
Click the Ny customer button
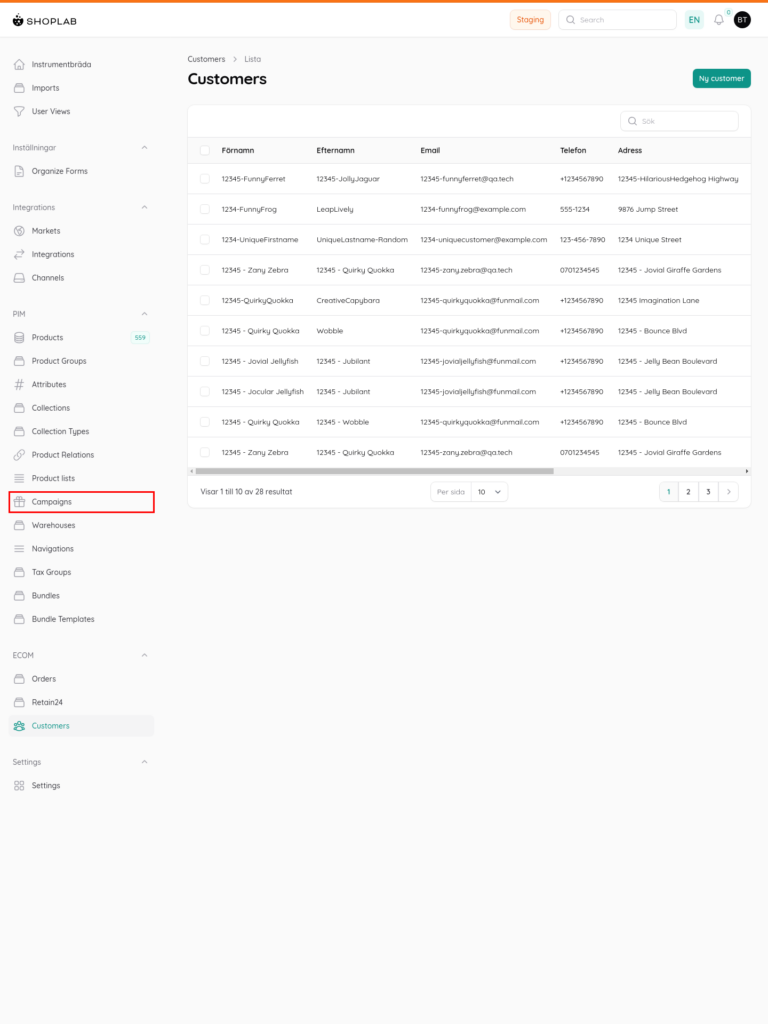click(721, 78)
